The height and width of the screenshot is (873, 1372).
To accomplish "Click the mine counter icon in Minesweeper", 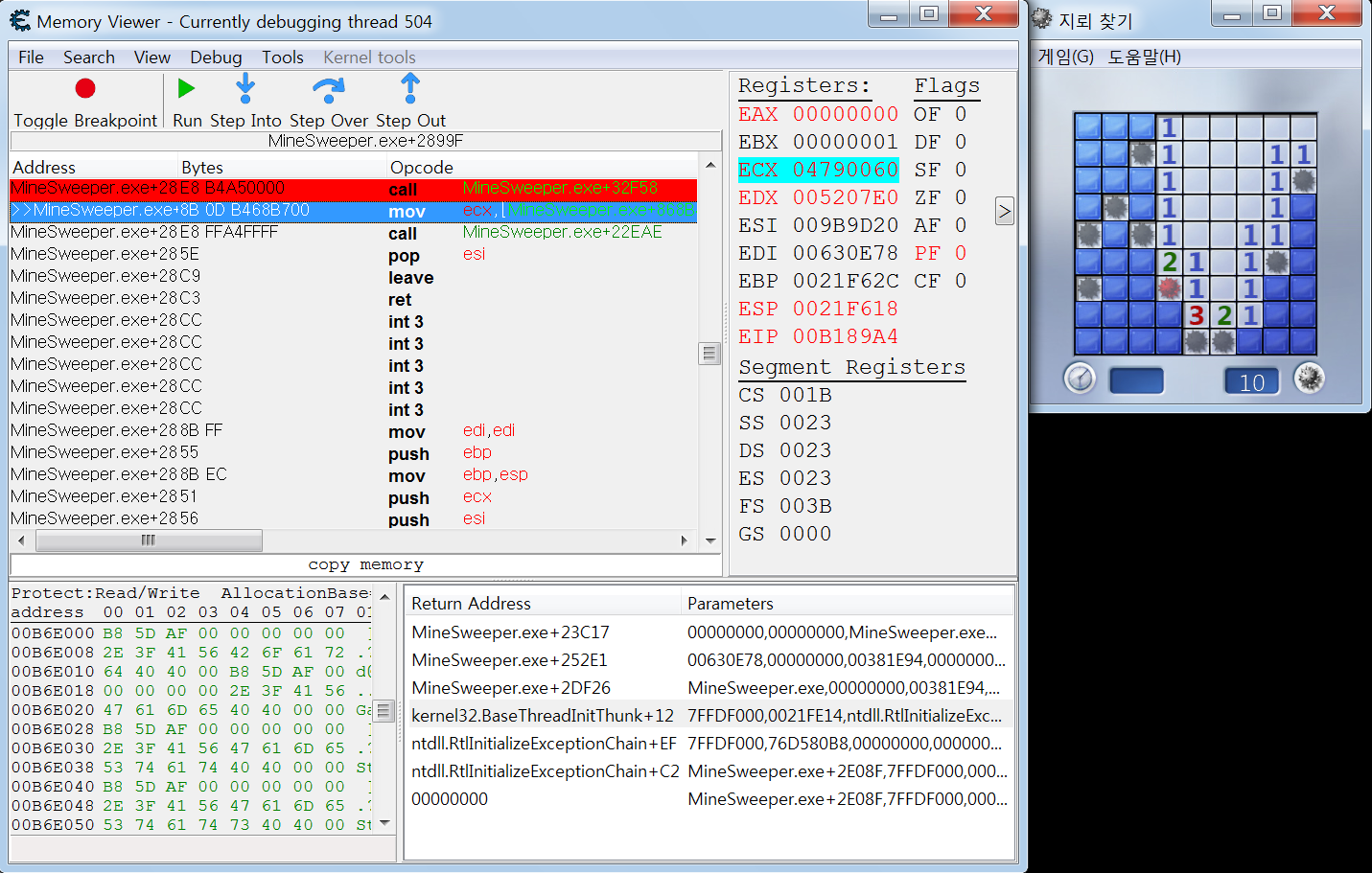I will coord(1309,379).
